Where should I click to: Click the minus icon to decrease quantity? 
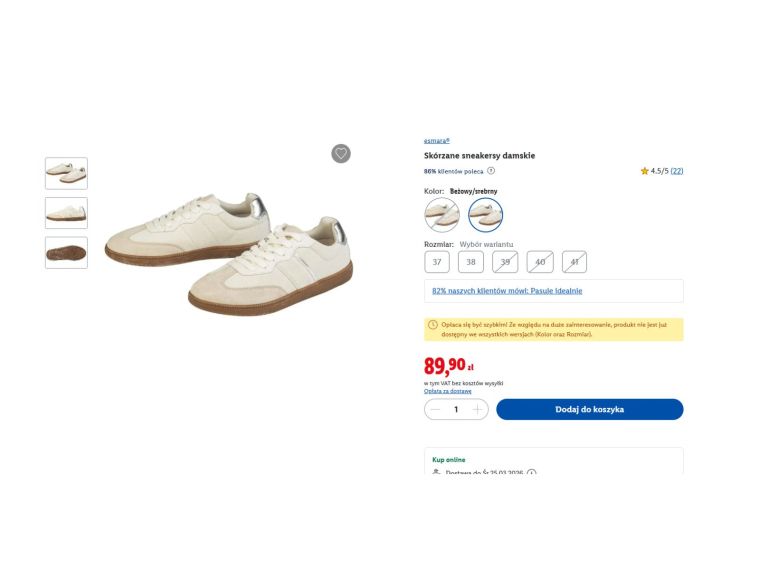(x=435, y=409)
